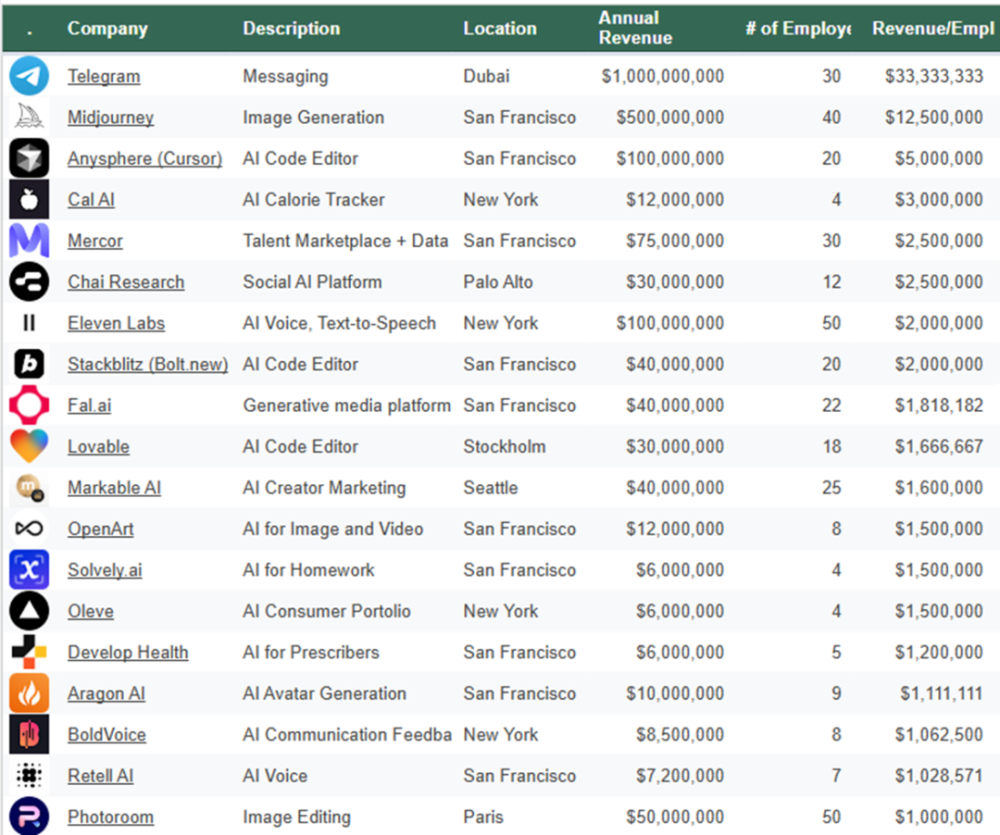Select the '$33,333,333' revenue per employee cell

[934, 77]
